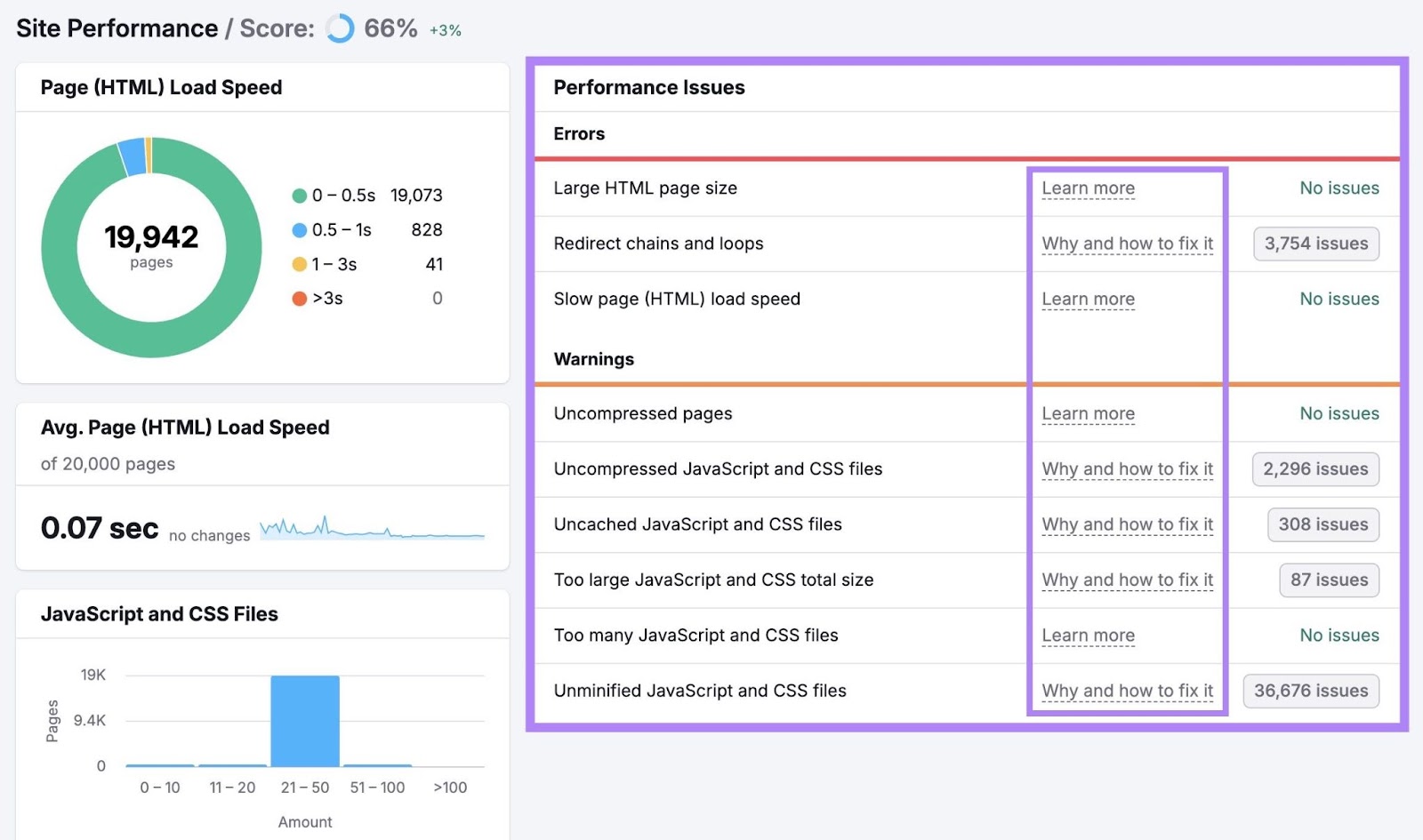Click 'Unminified JavaScript and CSS files' row text
The height and width of the screenshot is (840, 1423).
700,691
